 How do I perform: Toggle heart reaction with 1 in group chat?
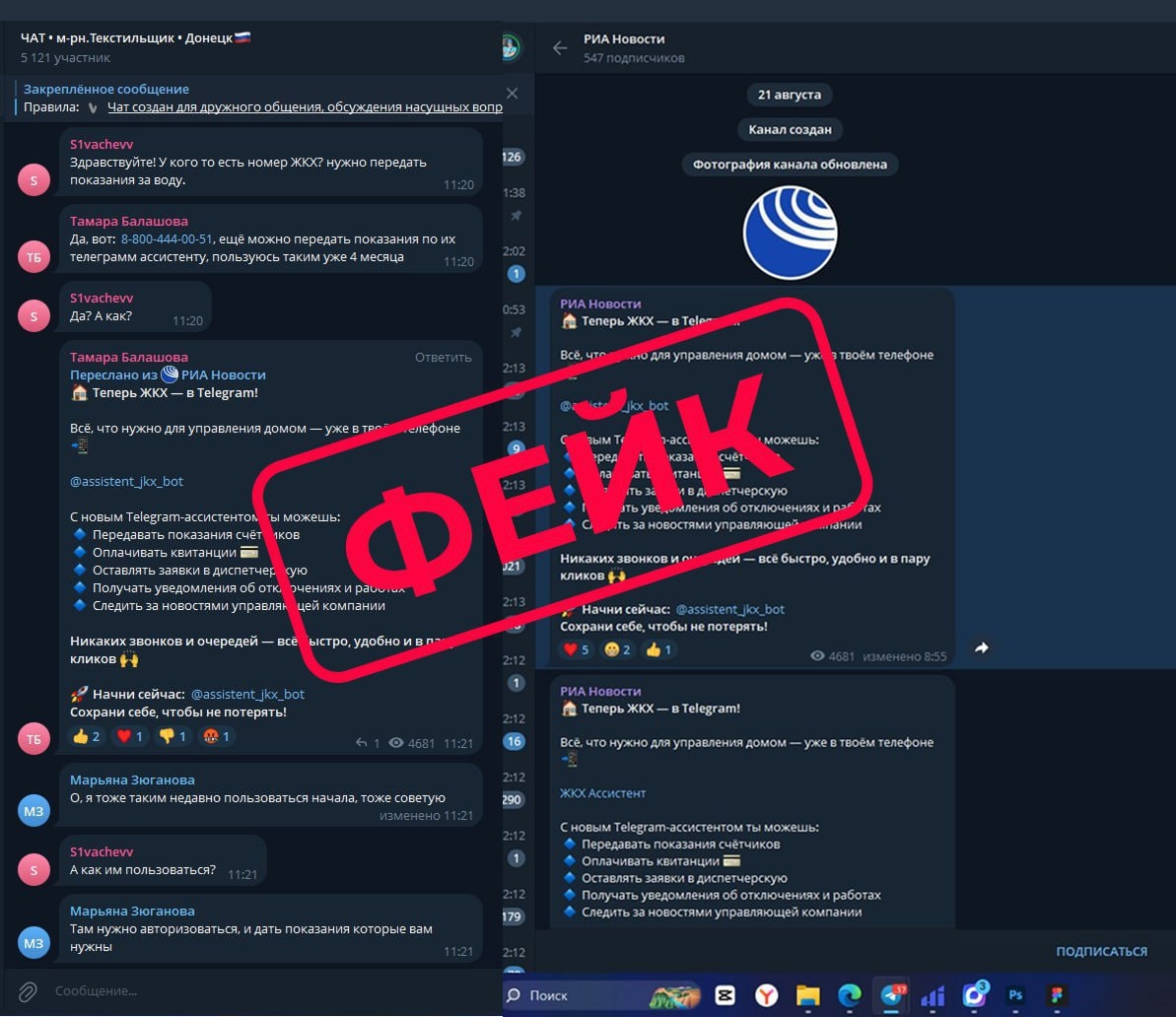pos(130,736)
